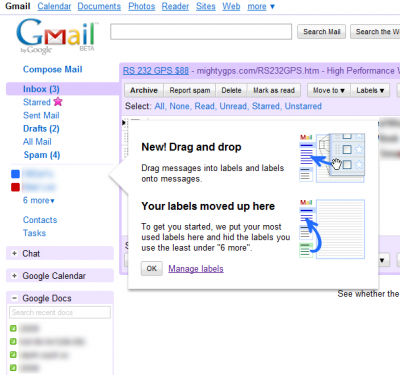This screenshot has width=400, height=375.
Task: Click the Starred link in the Select row
Action: pyautogui.click(x=266, y=106)
